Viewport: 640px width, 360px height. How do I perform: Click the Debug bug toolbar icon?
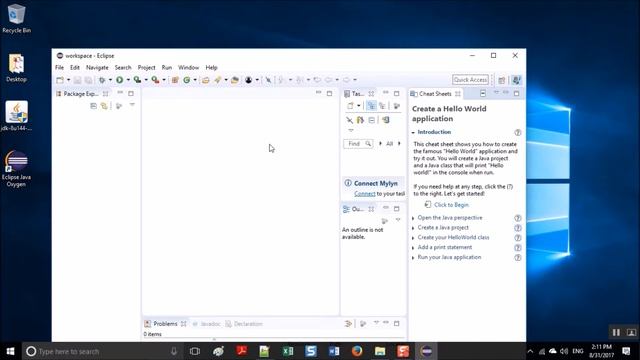(x=102, y=80)
